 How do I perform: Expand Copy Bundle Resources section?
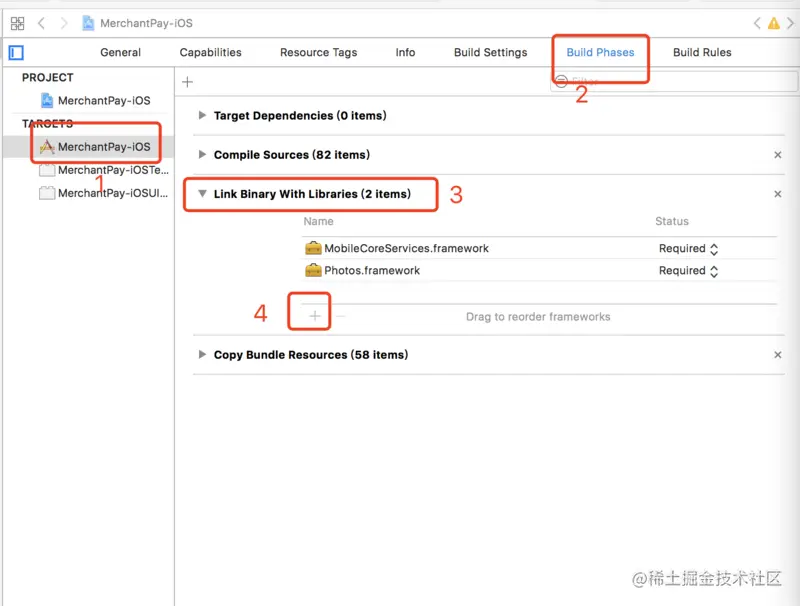[202, 355]
